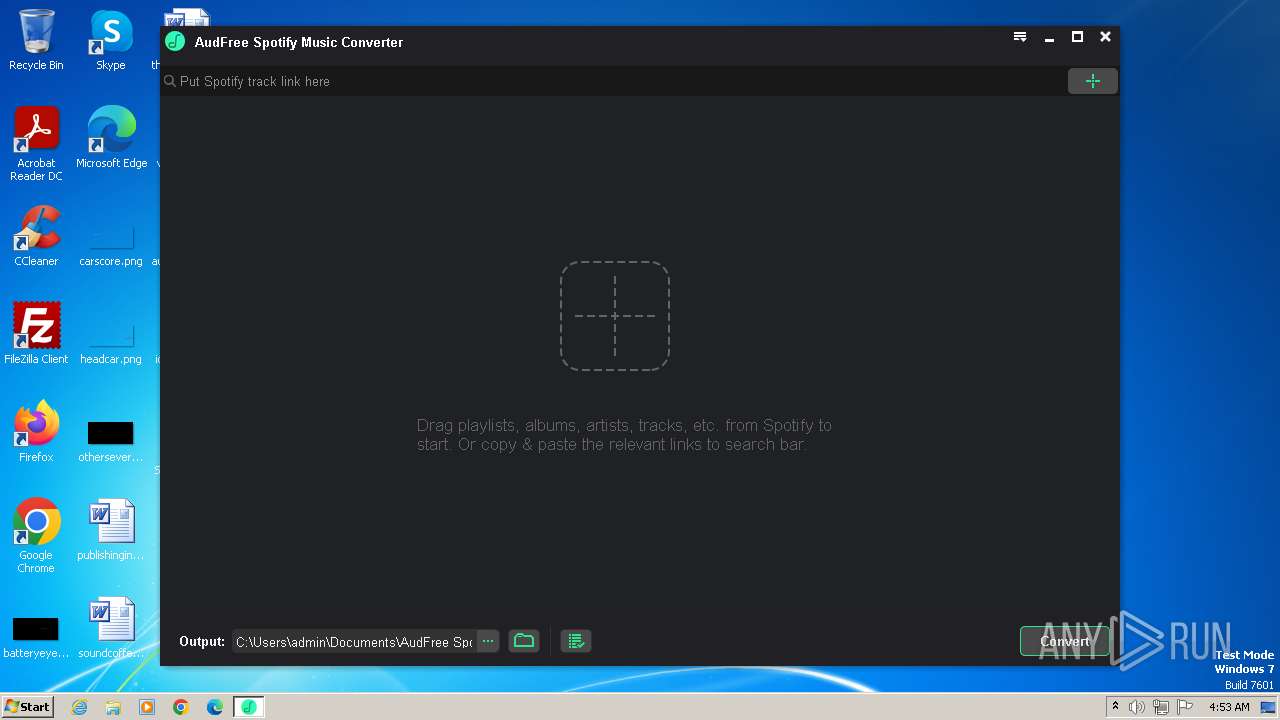Select the FileZilla Client desktop icon
The image size is (1280, 720).
tap(36, 334)
